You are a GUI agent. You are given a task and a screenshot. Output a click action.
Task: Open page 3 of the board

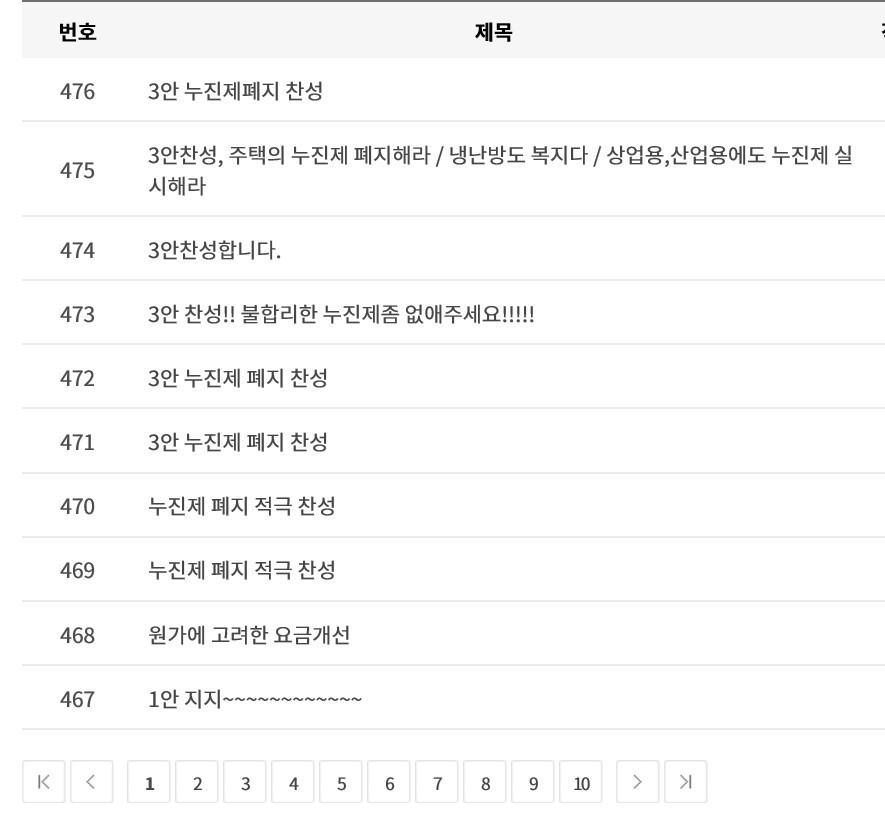245,782
